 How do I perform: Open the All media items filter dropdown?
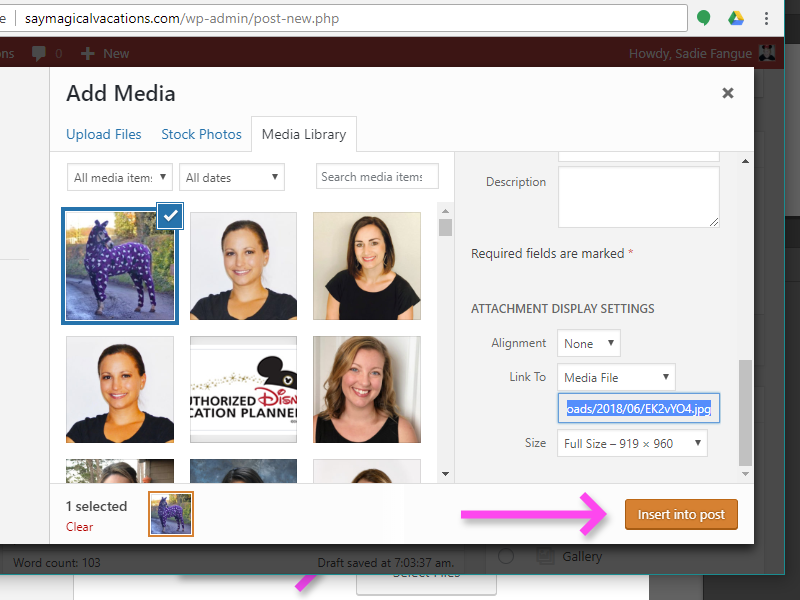(120, 177)
